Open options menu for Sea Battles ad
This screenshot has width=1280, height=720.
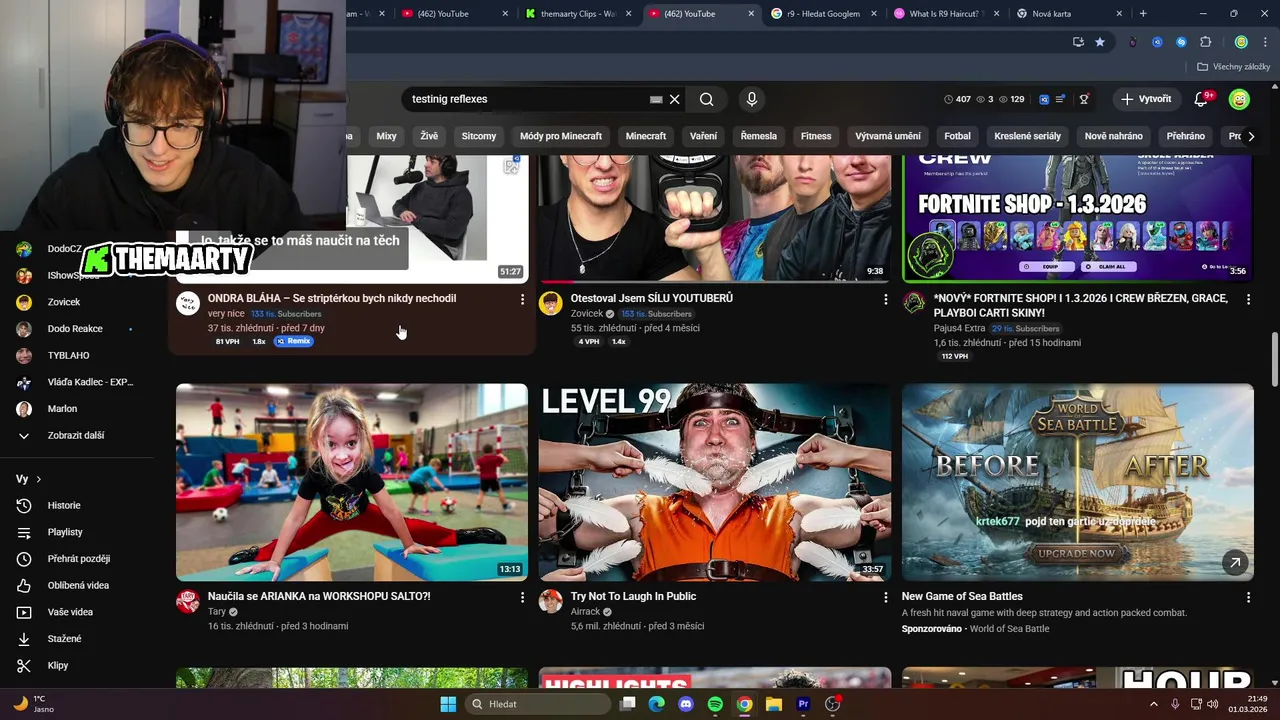pos(1248,597)
